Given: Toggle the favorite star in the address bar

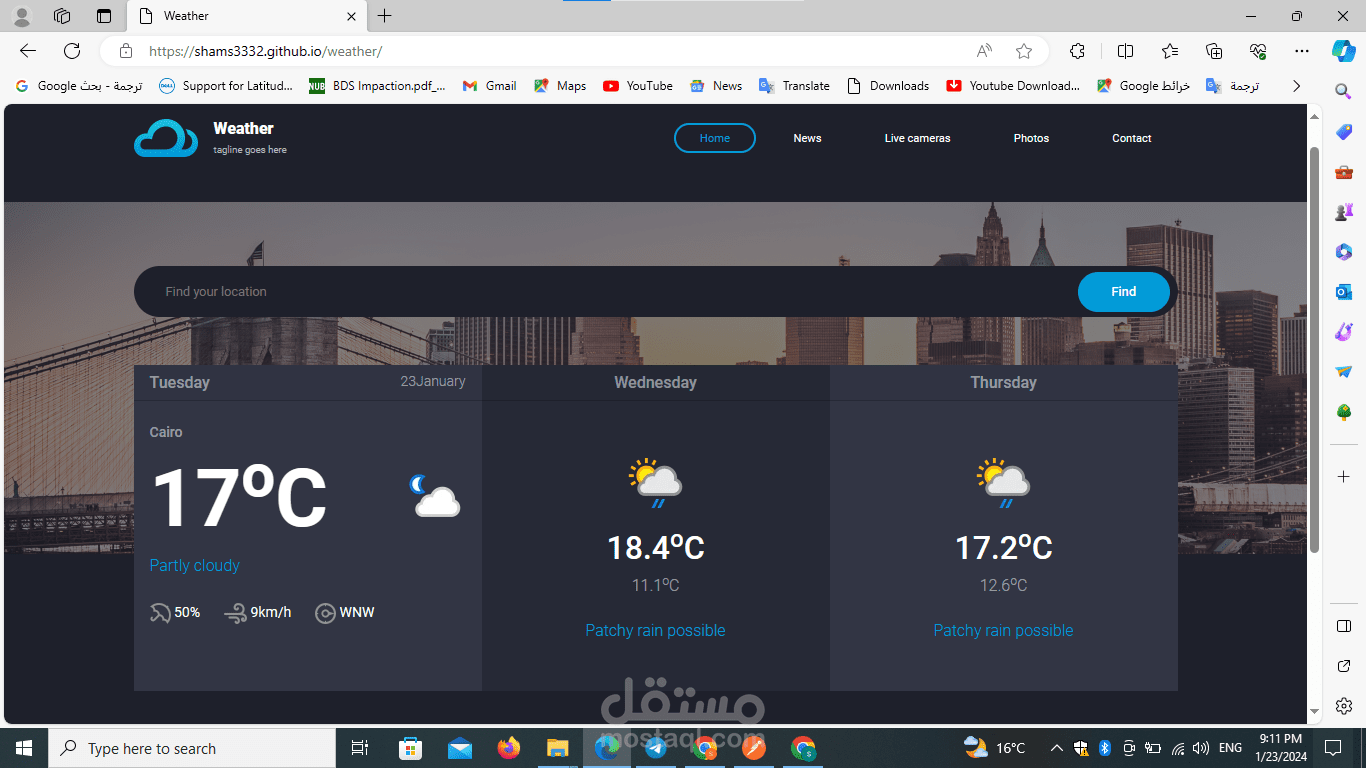Looking at the screenshot, I should point(1025,51).
